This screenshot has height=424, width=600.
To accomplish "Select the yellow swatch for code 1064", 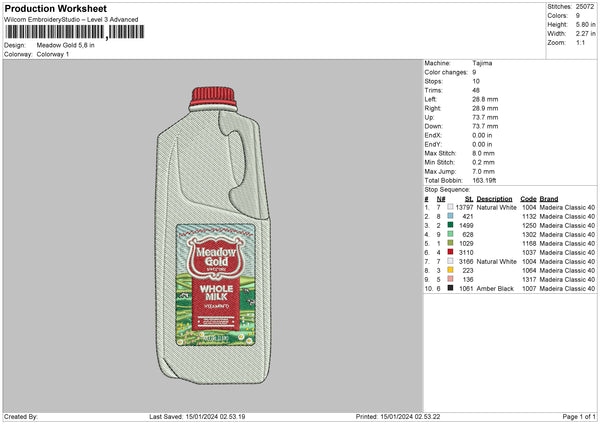I will (450, 270).
